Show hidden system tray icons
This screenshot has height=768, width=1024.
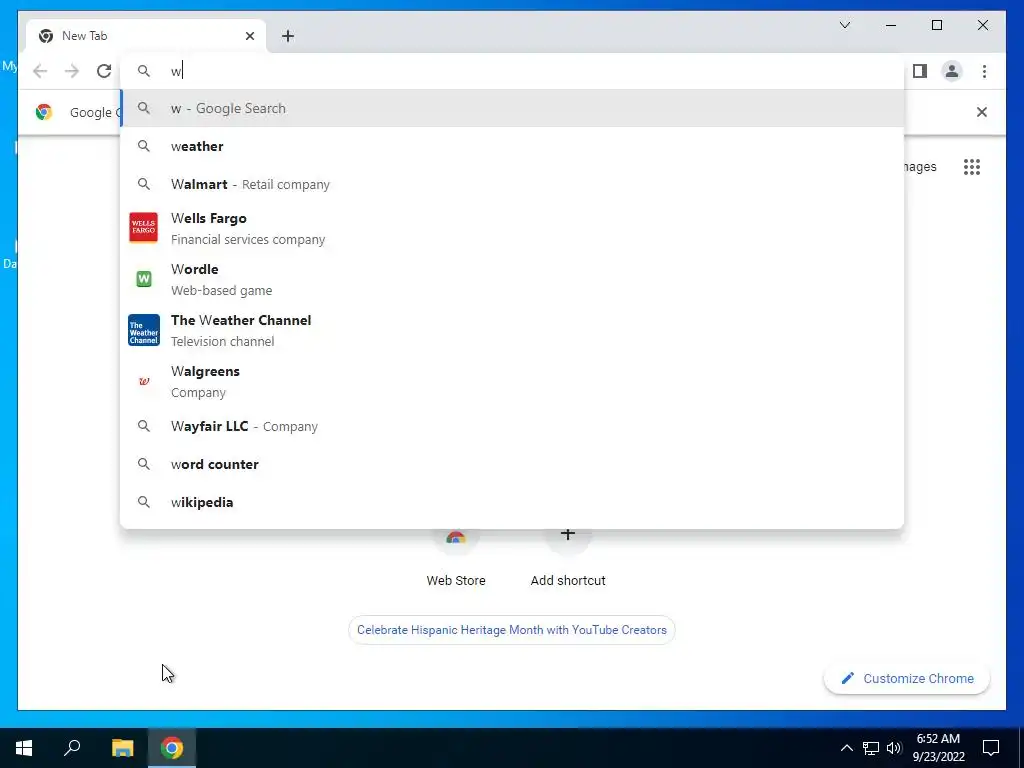pos(846,748)
